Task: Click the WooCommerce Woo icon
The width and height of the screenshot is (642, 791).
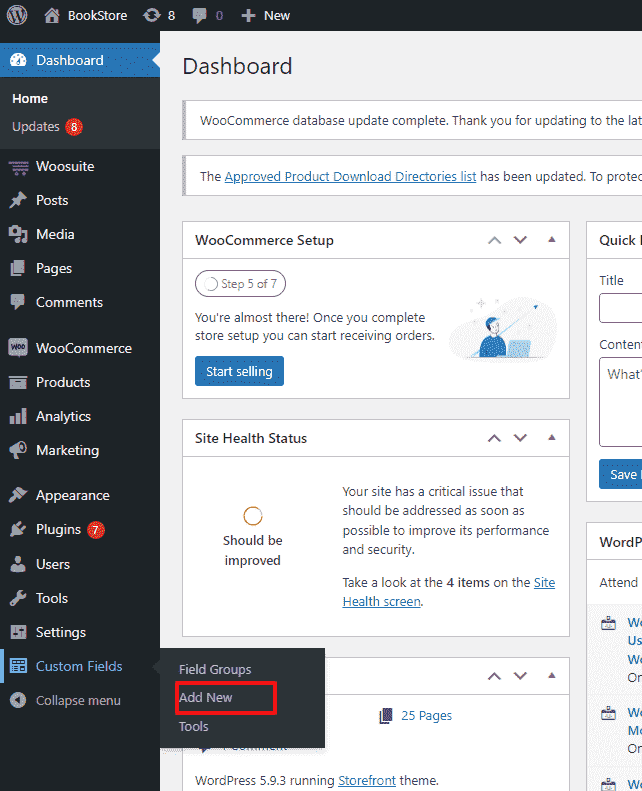Action: point(18,348)
